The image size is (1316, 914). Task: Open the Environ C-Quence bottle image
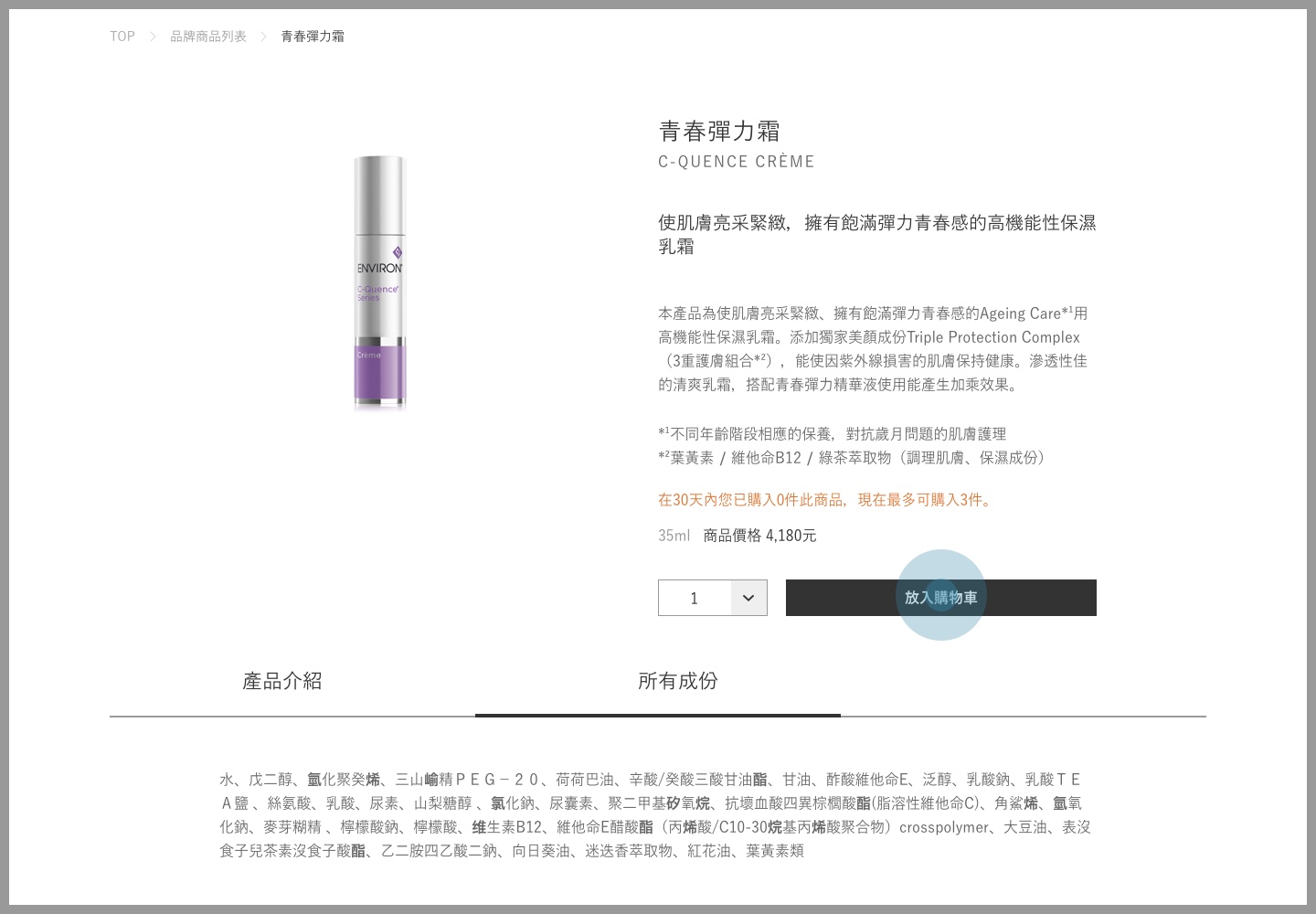pyautogui.click(x=379, y=282)
